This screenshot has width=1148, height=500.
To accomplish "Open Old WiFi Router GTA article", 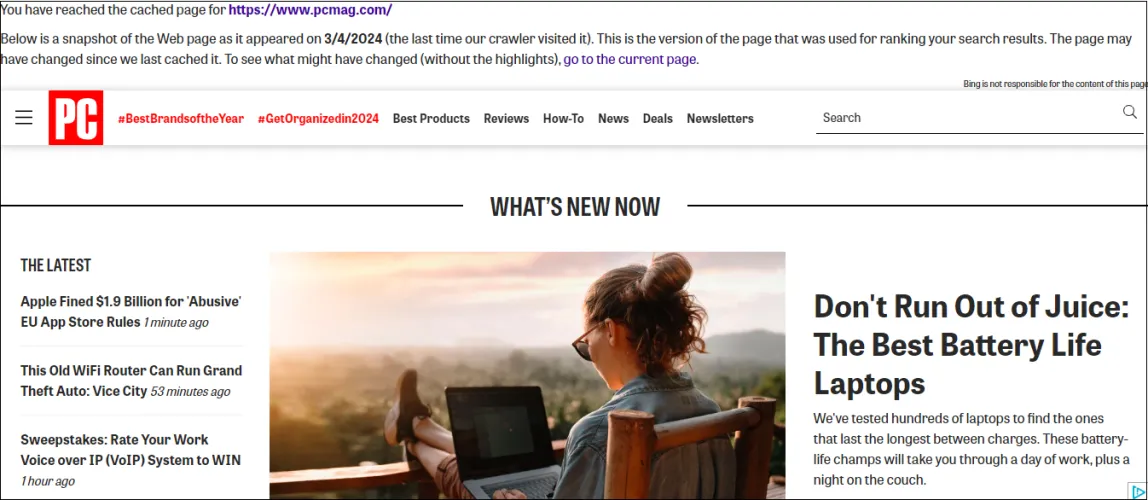I will click(131, 381).
